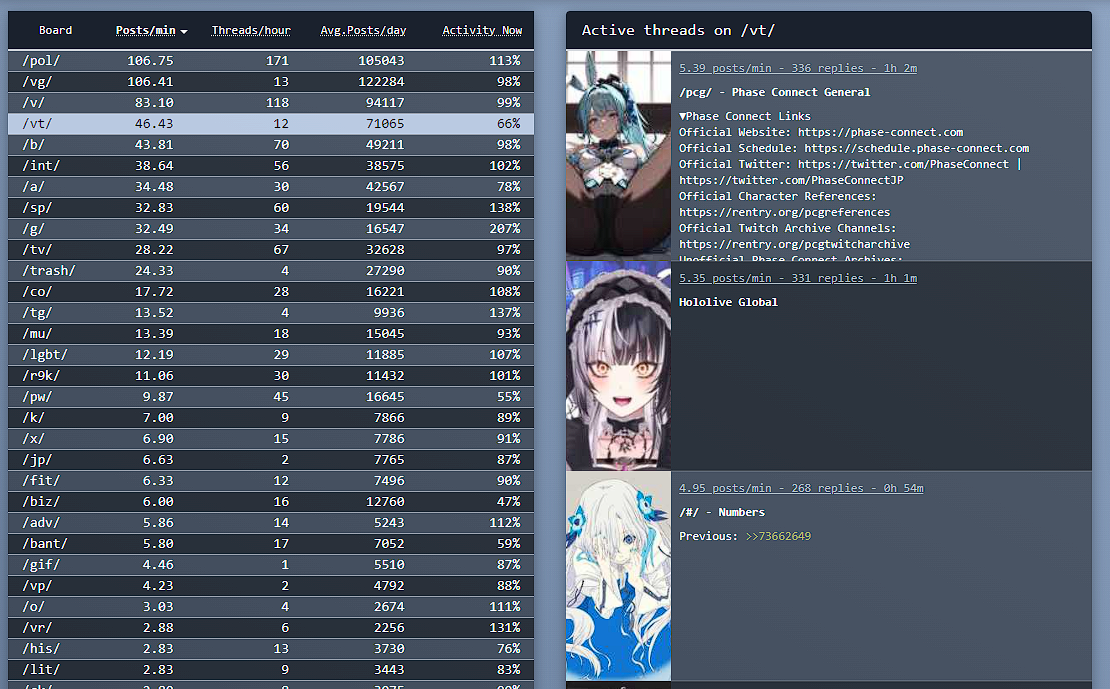The height and width of the screenshot is (689, 1110).
Task: Pick the /x/ board row
Action: coord(271,439)
